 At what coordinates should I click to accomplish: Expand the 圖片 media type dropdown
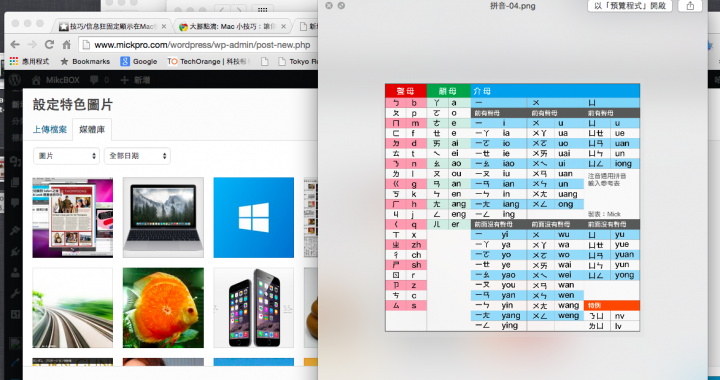point(66,156)
